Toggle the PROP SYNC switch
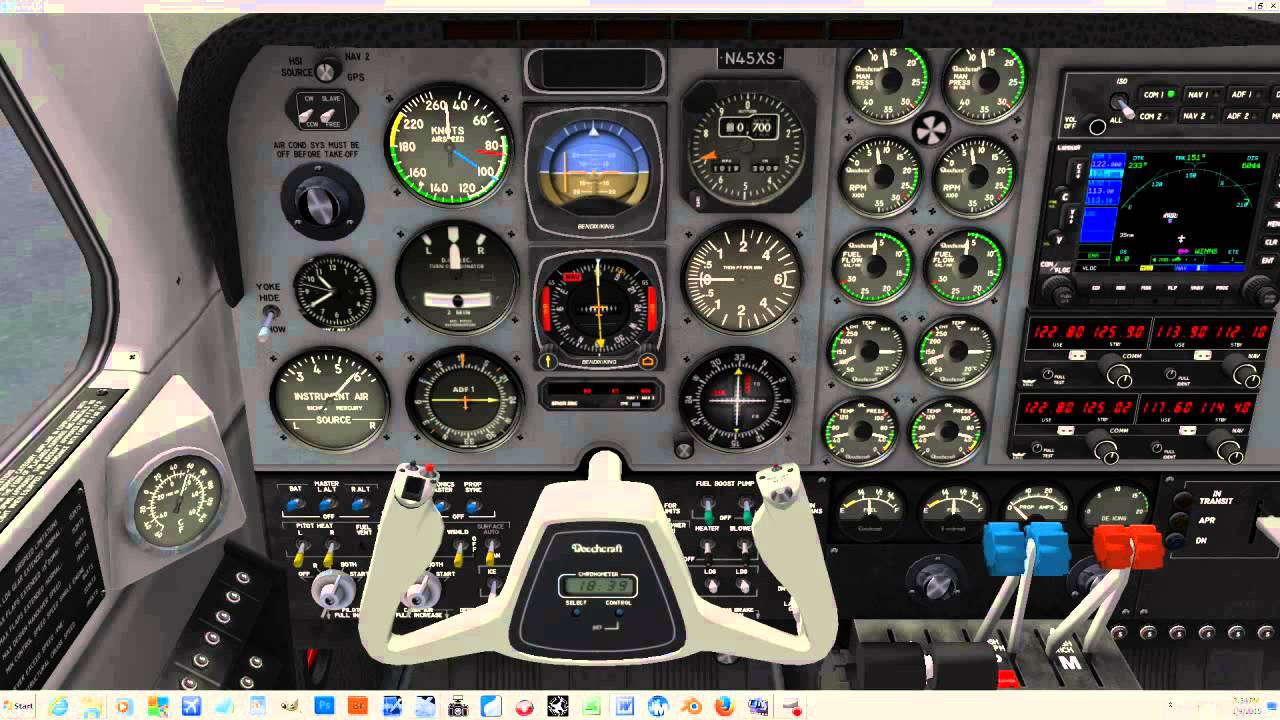1280x720 pixels. coord(474,507)
